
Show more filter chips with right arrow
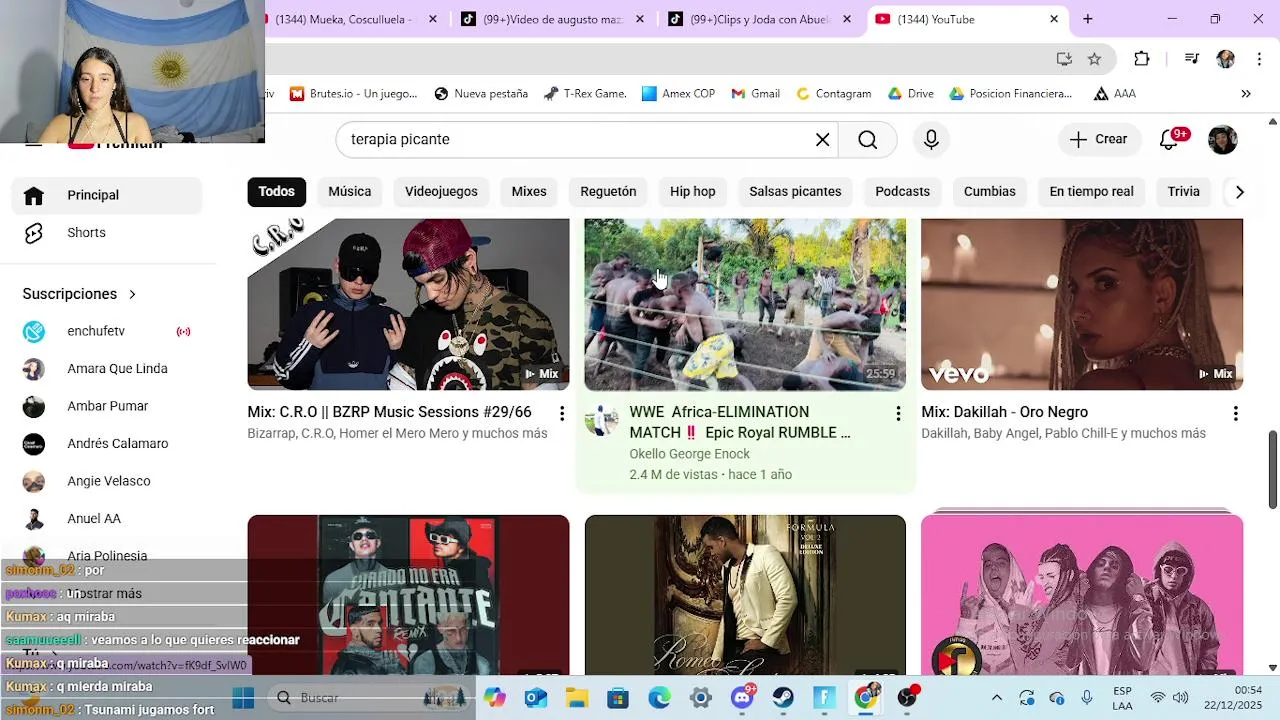(x=1239, y=191)
